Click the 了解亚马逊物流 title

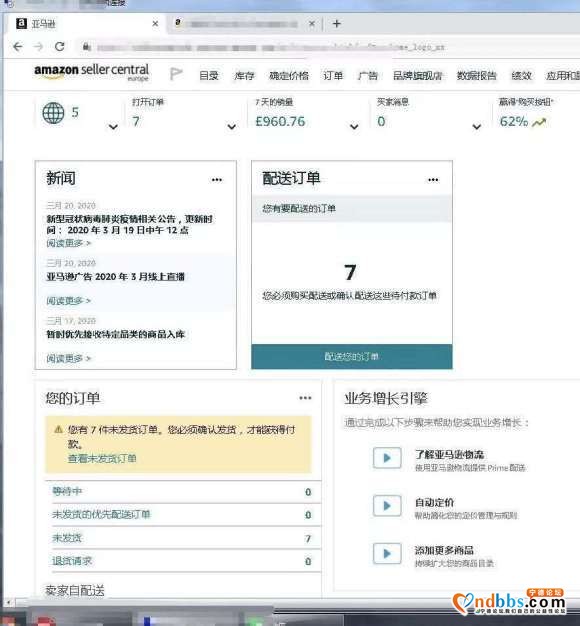pyautogui.click(x=449, y=454)
